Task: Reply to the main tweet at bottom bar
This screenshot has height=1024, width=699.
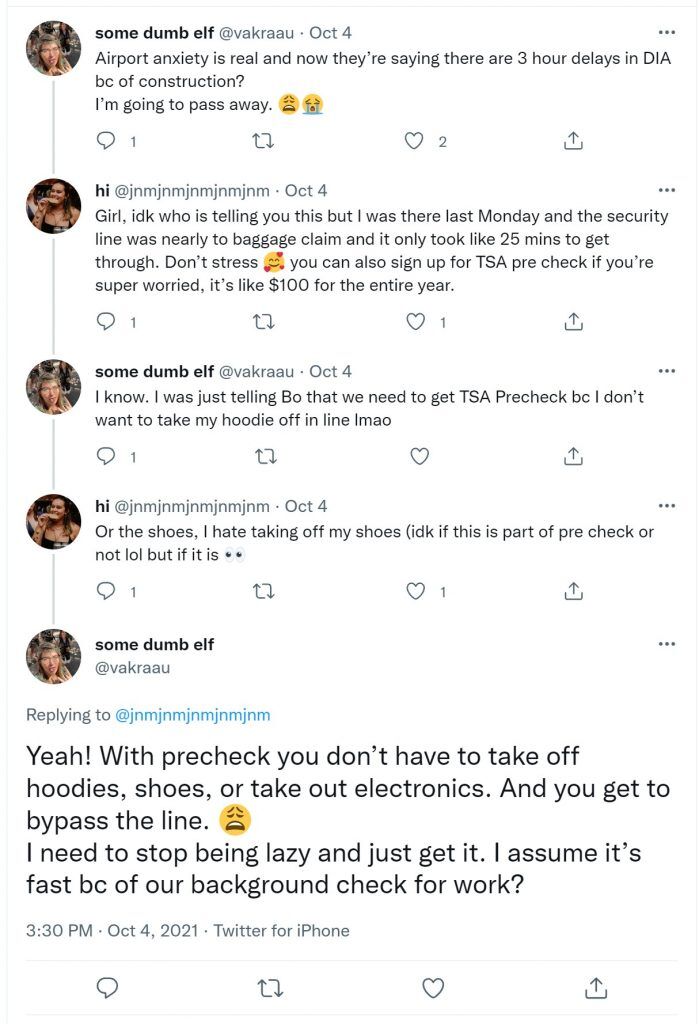Action: (x=107, y=988)
